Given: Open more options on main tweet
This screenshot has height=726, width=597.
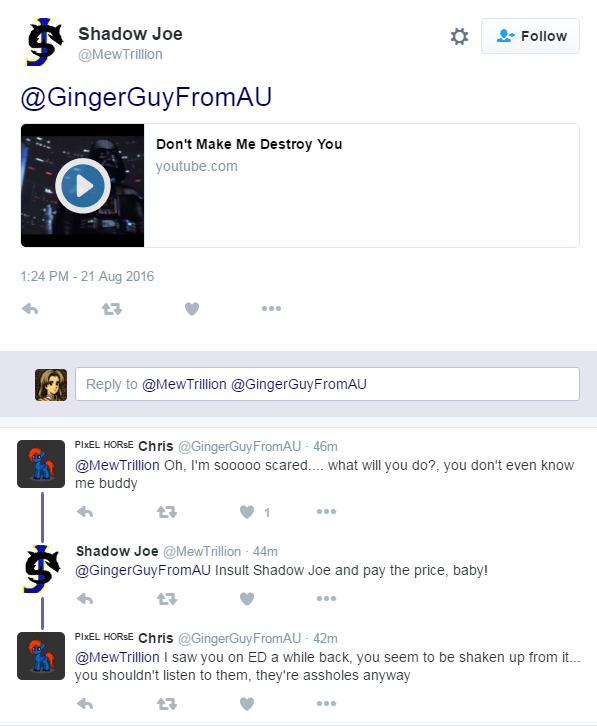Looking at the screenshot, I should (271, 308).
